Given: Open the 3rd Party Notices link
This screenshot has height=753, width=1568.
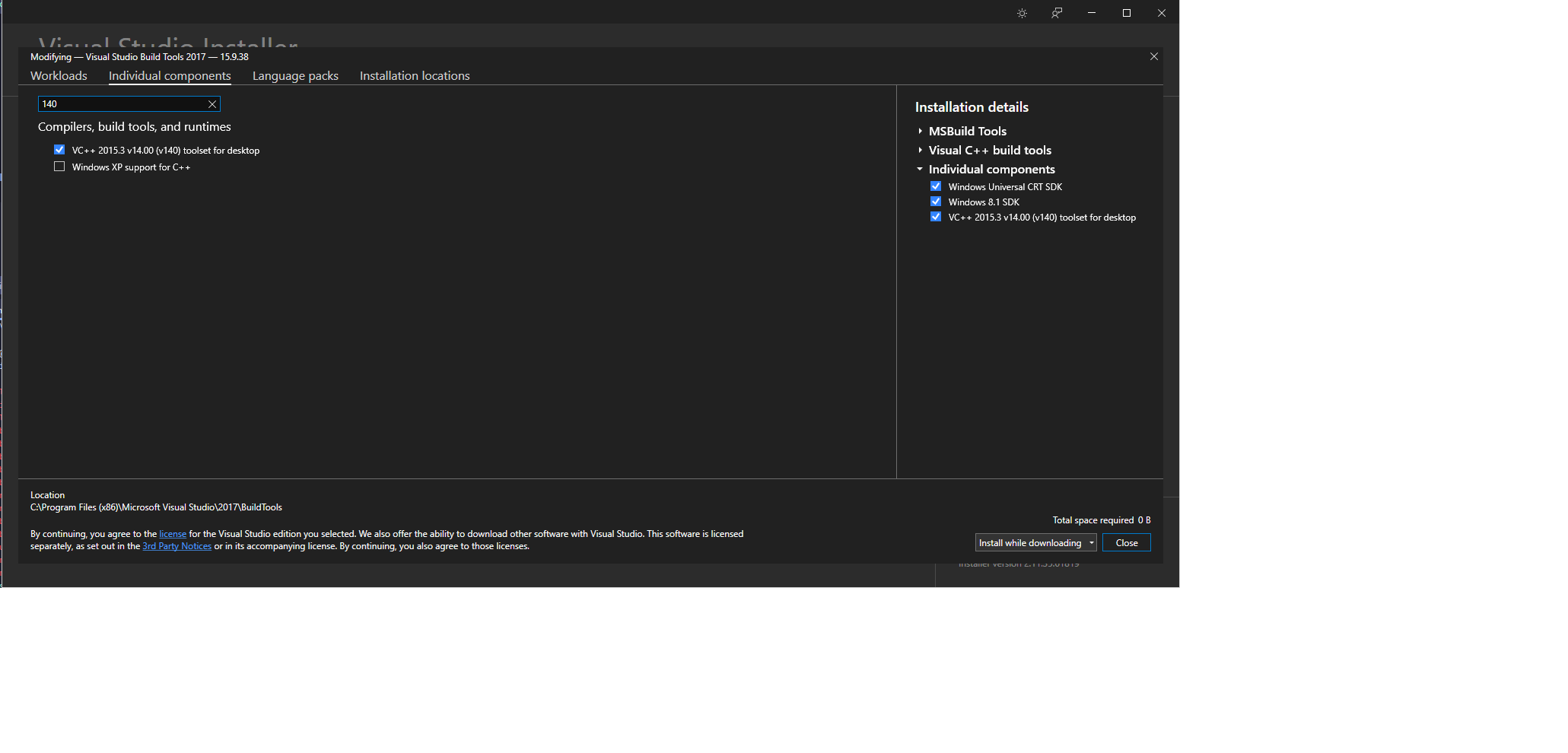Looking at the screenshot, I should point(177,546).
